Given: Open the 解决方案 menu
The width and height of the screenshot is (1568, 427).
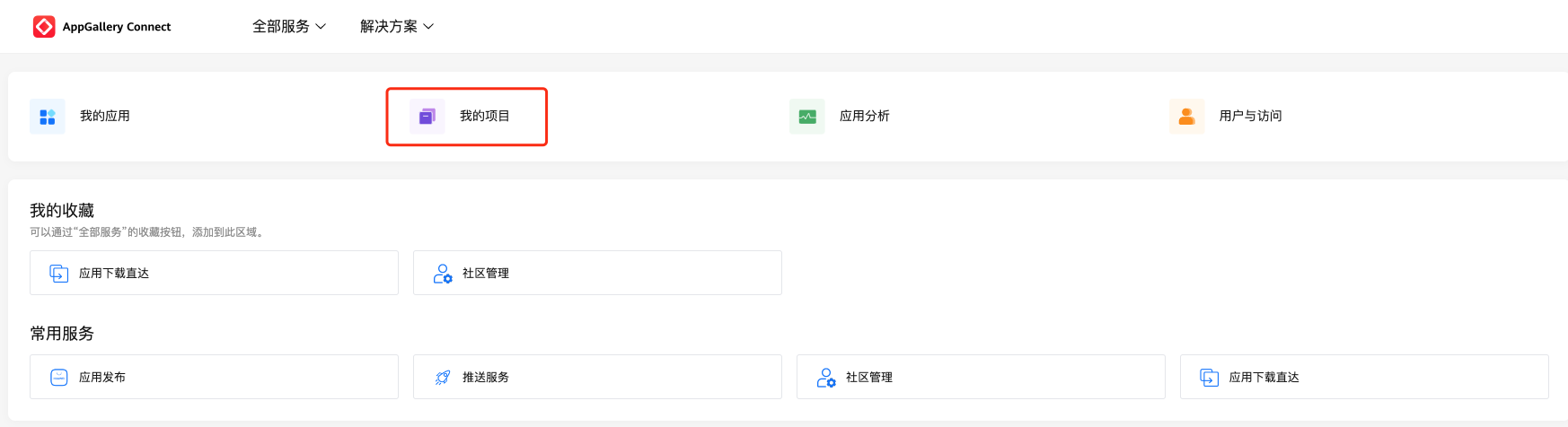Looking at the screenshot, I should coord(389,27).
